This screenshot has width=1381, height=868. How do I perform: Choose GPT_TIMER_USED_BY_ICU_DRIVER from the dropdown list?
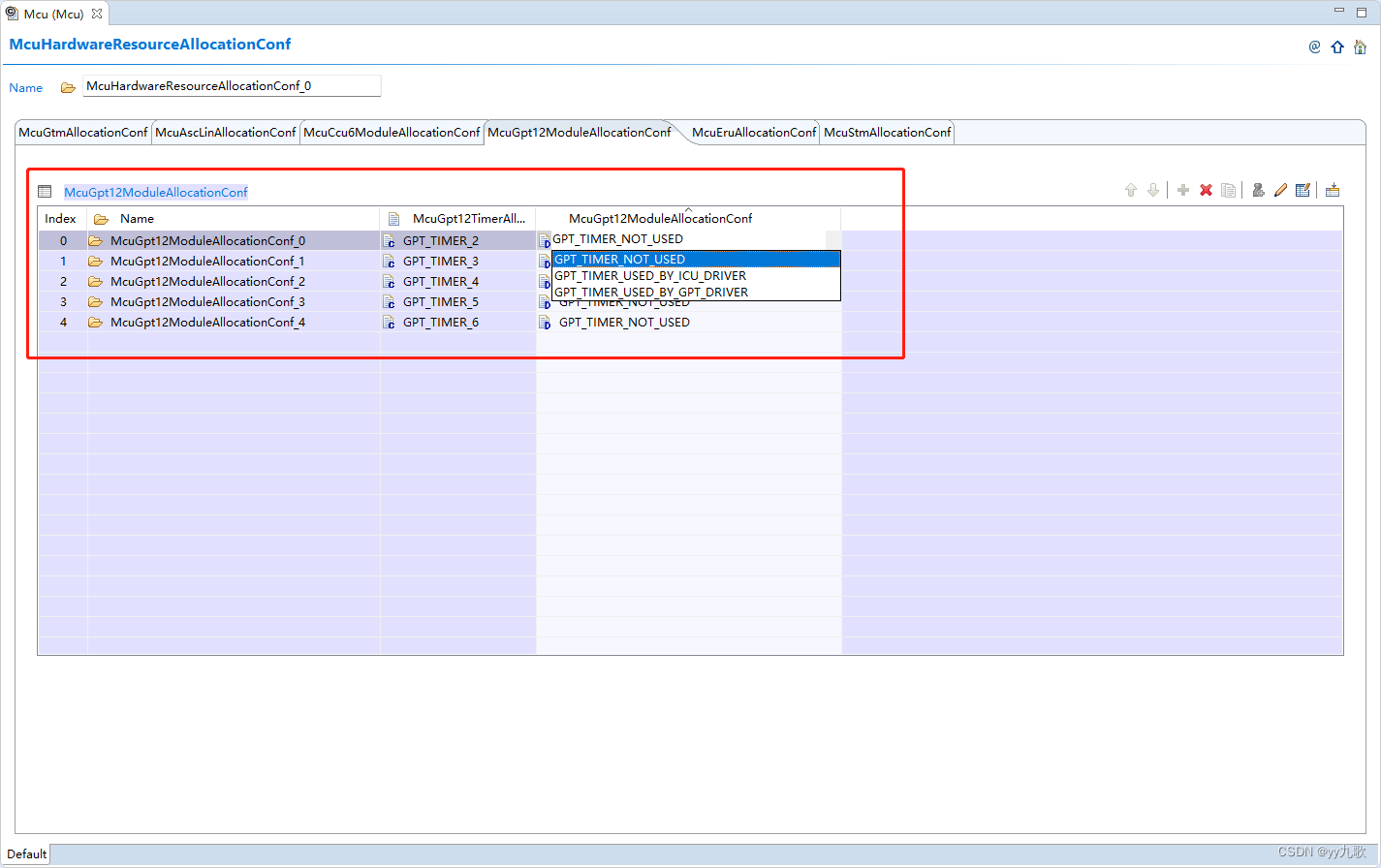click(x=696, y=276)
